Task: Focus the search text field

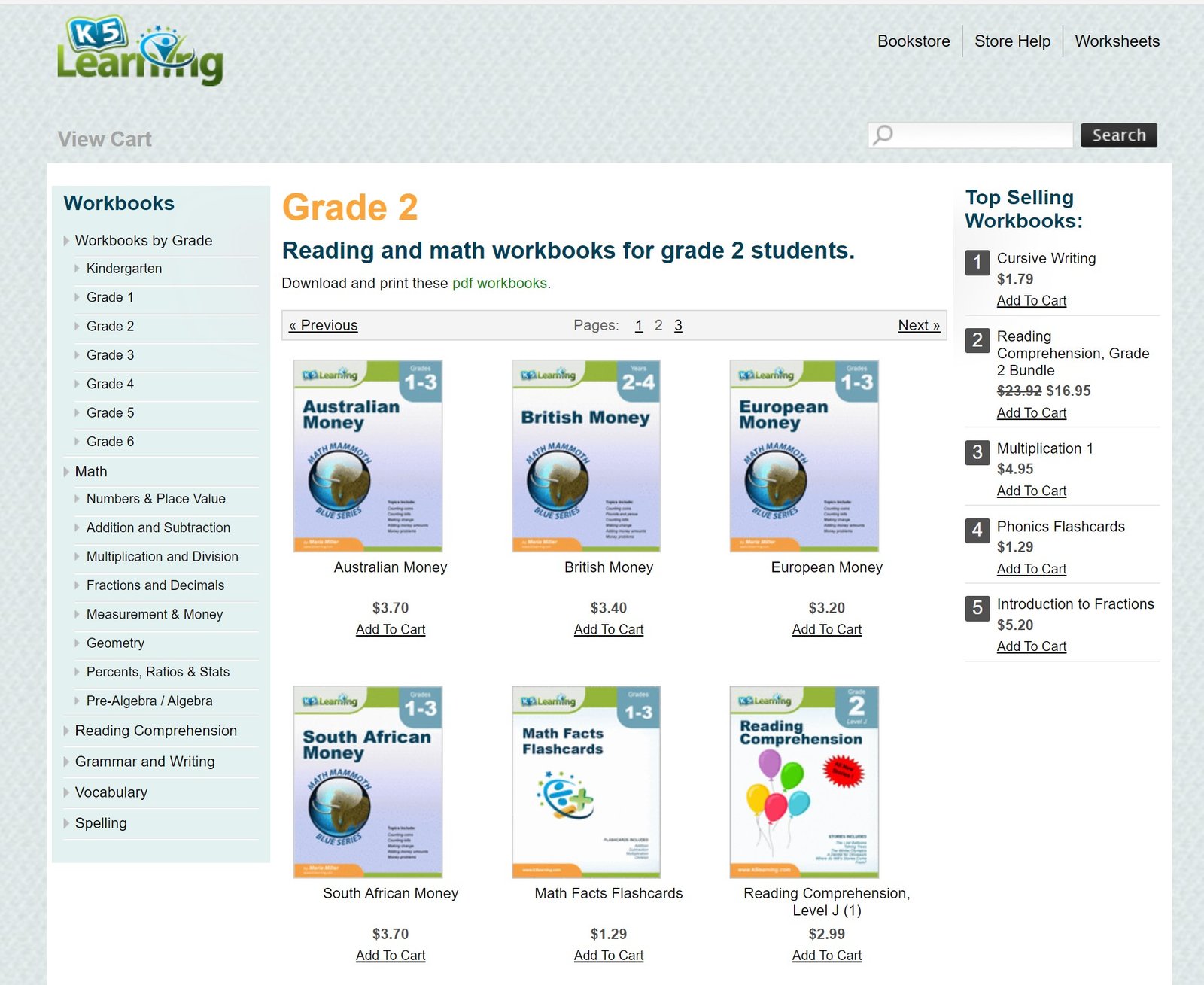Action: (x=971, y=135)
